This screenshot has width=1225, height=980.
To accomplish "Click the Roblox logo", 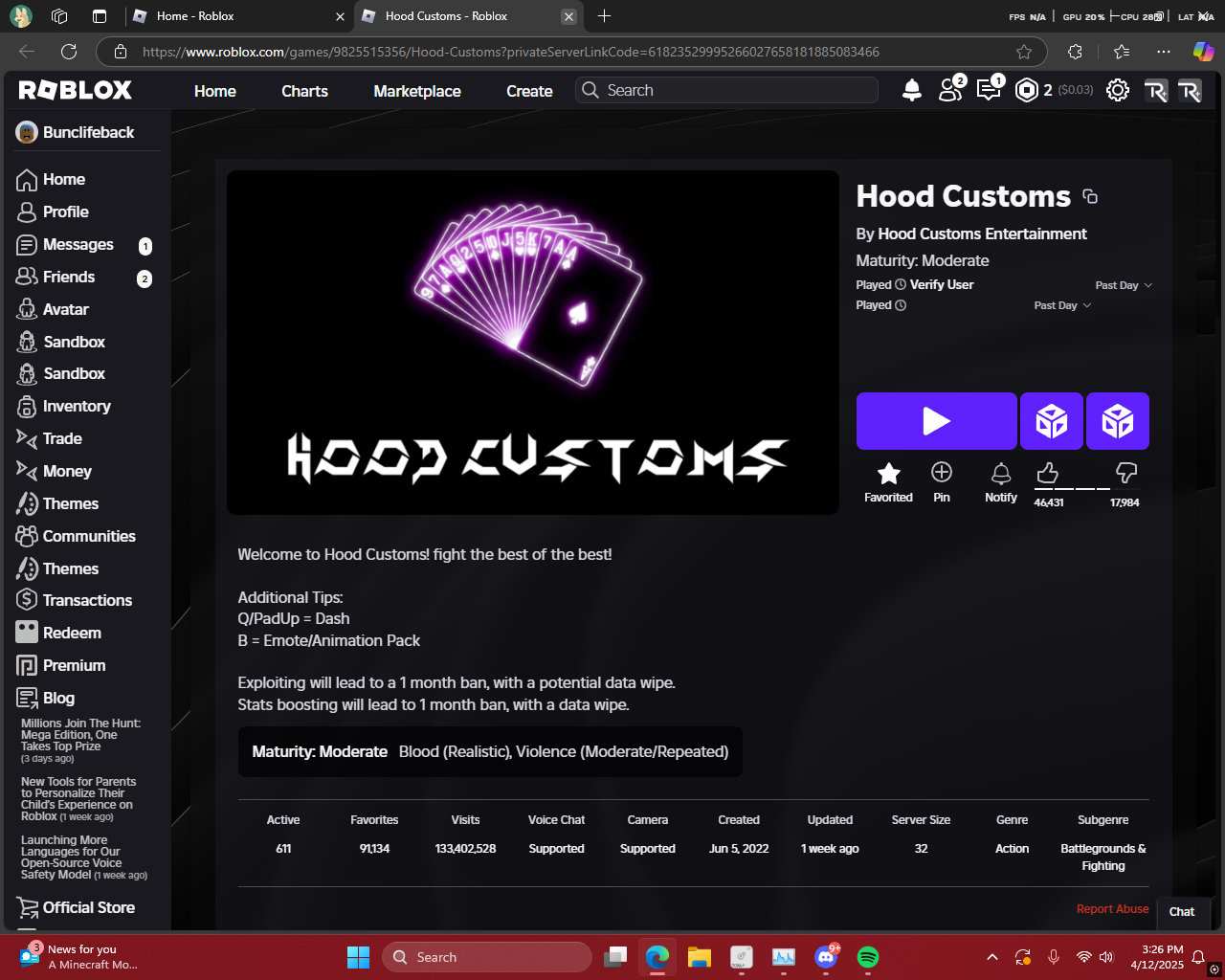I will (76, 90).
